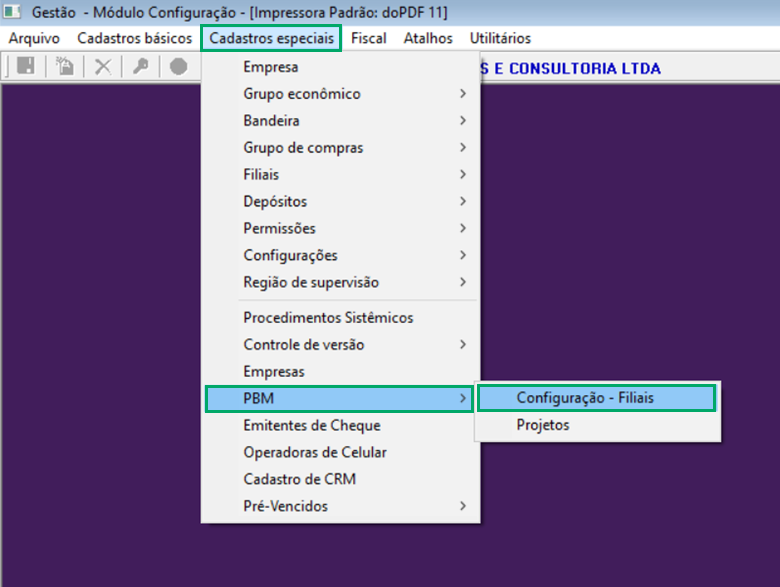Click the Gestão app icon in title bar
This screenshot has height=587, width=780.
point(12,11)
